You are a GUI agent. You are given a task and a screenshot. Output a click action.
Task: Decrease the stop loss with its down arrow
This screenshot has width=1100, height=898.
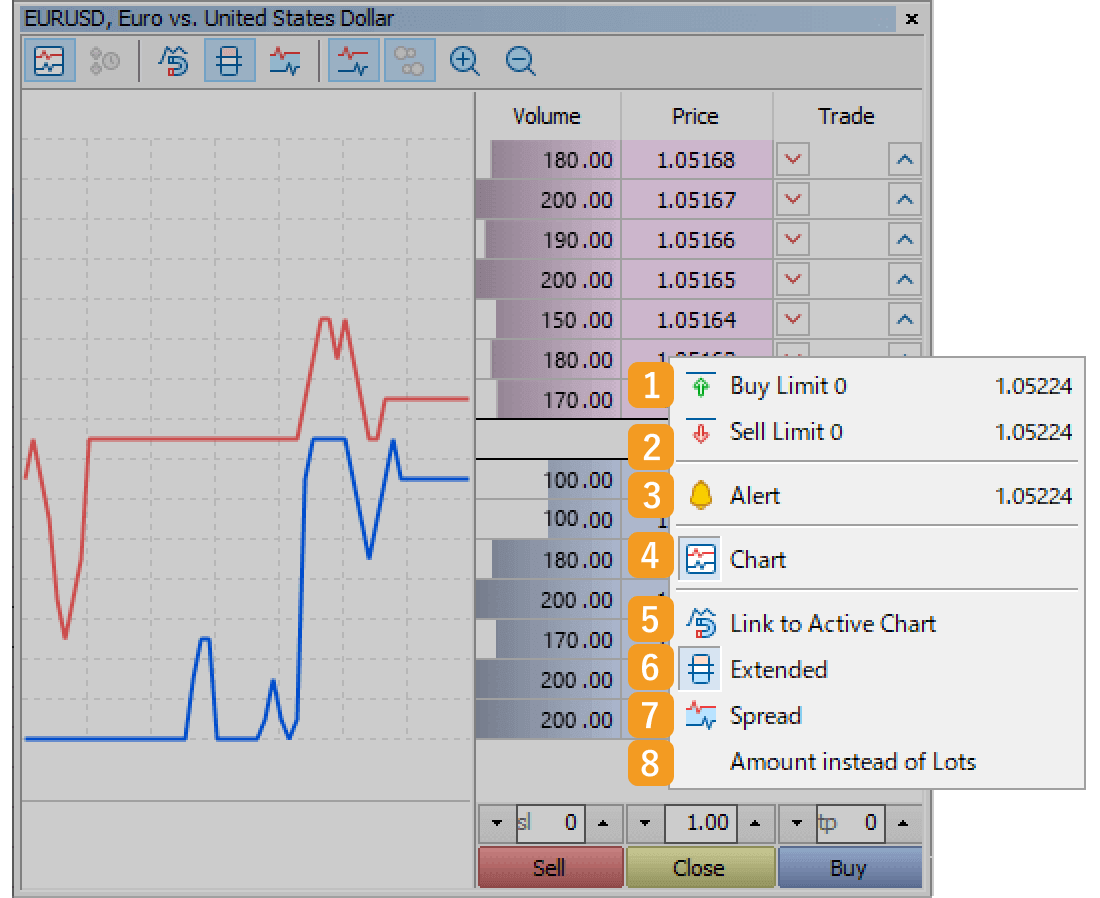point(495,823)
